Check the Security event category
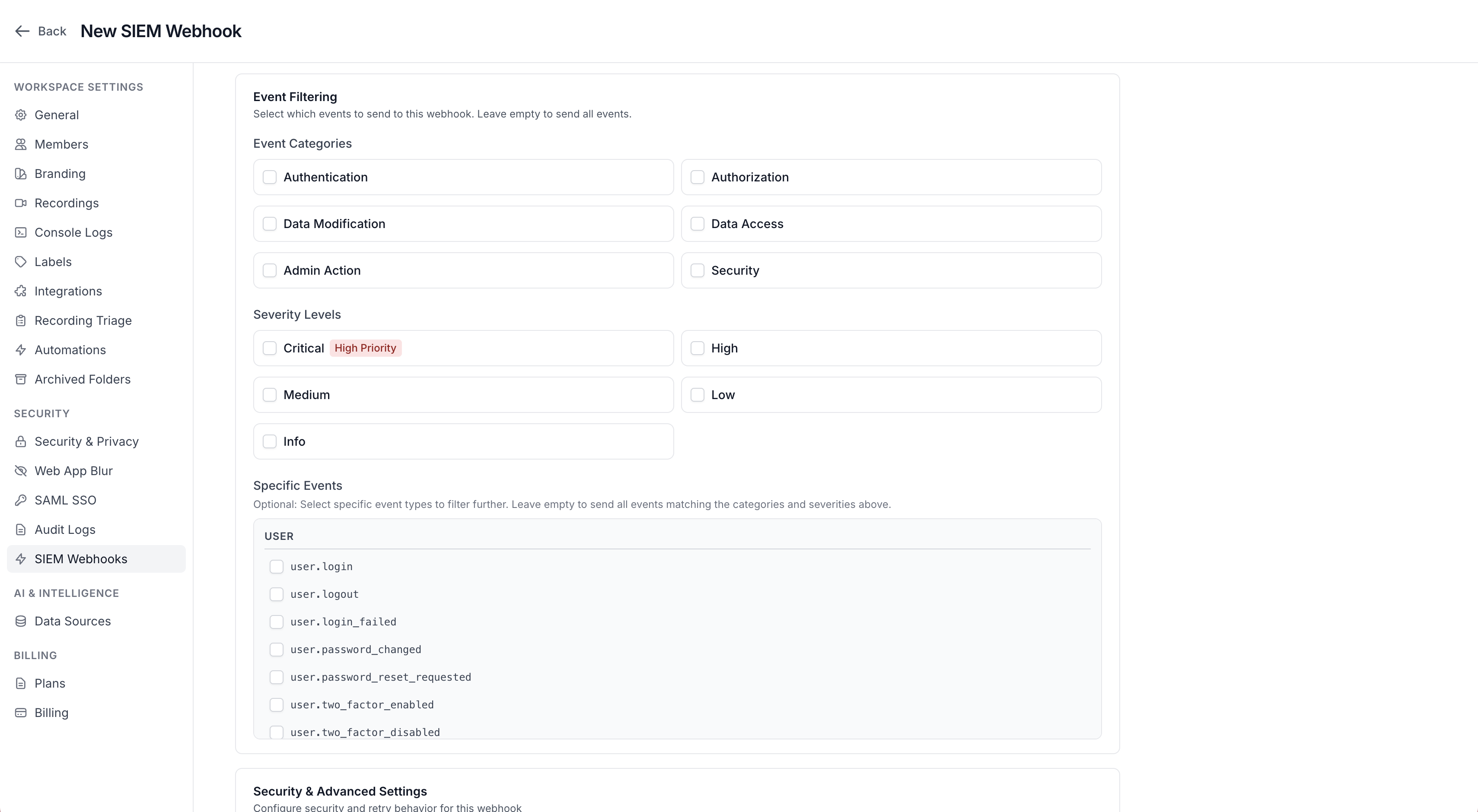 point(697,270)
